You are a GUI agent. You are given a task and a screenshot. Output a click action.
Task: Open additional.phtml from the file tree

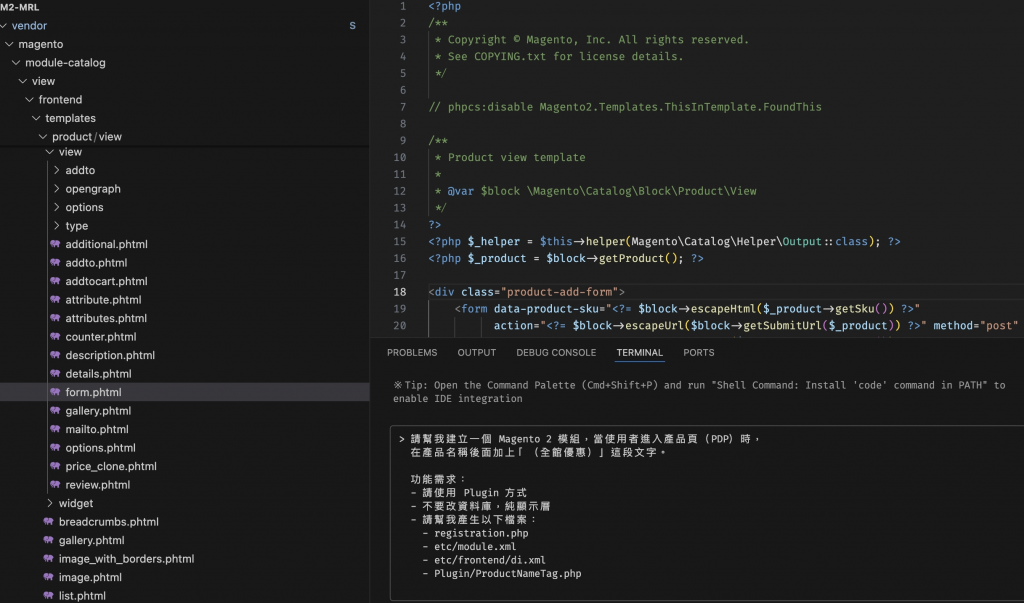[106, 244]
